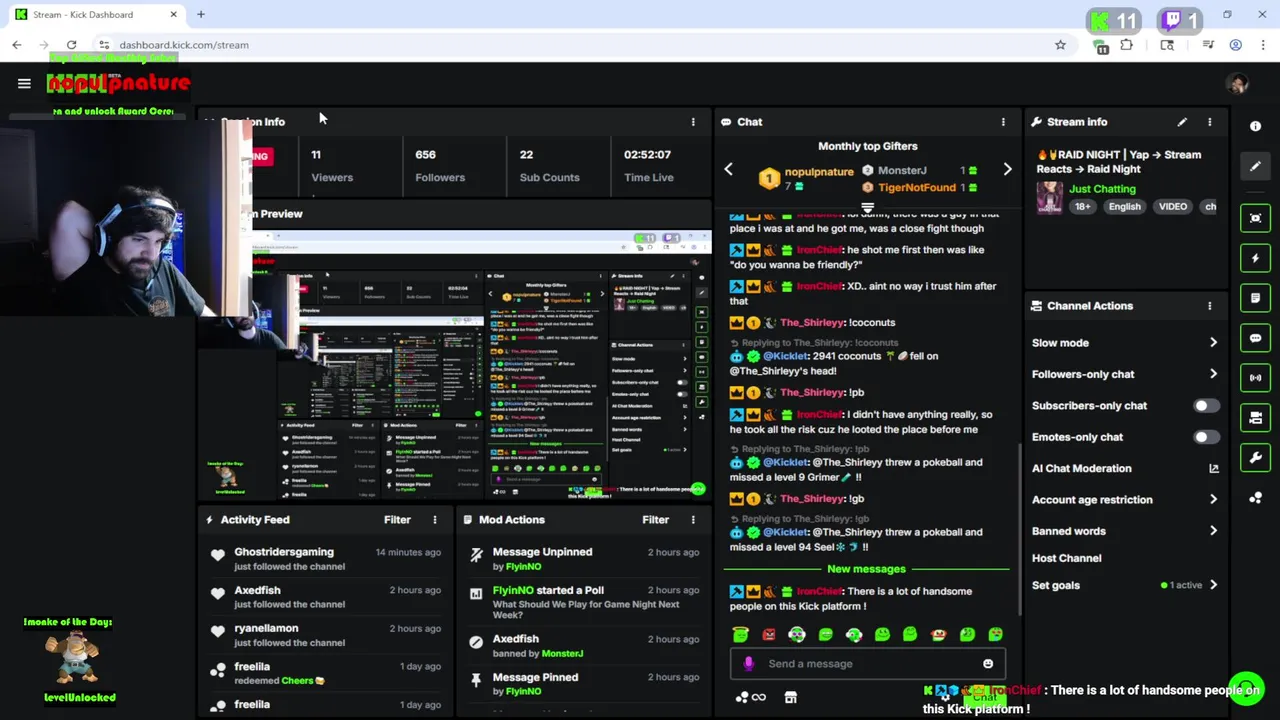
Task: Open the hamburger navigation menu
Action: [24, 84]
